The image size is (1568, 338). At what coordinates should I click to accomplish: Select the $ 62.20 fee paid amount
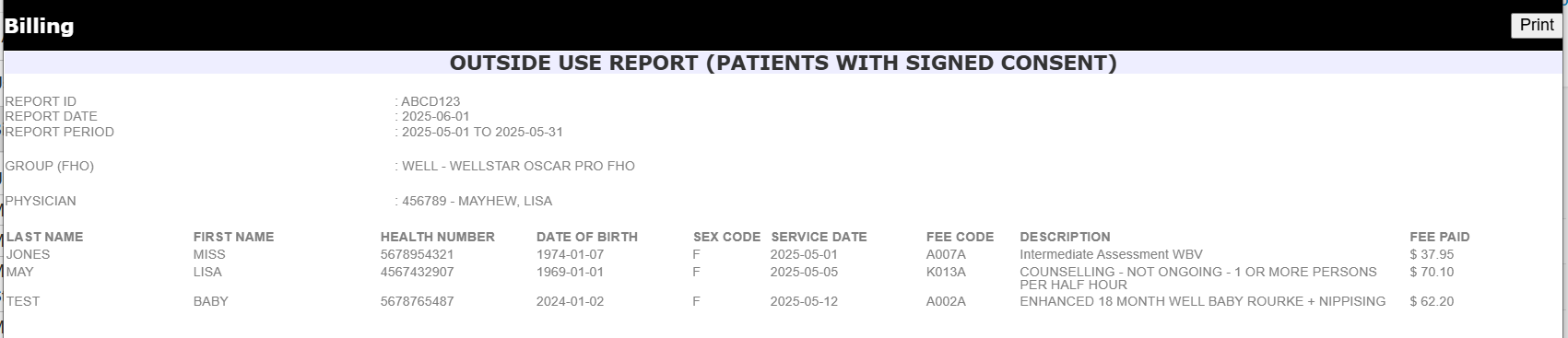(1432, 301)
